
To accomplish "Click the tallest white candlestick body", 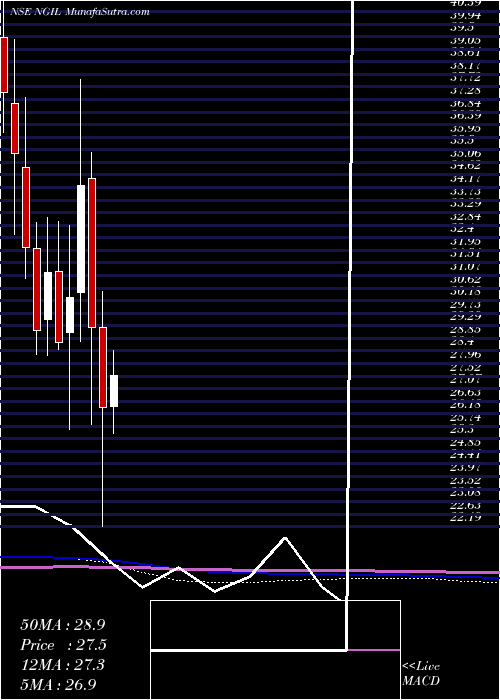I will click(81, 239).
